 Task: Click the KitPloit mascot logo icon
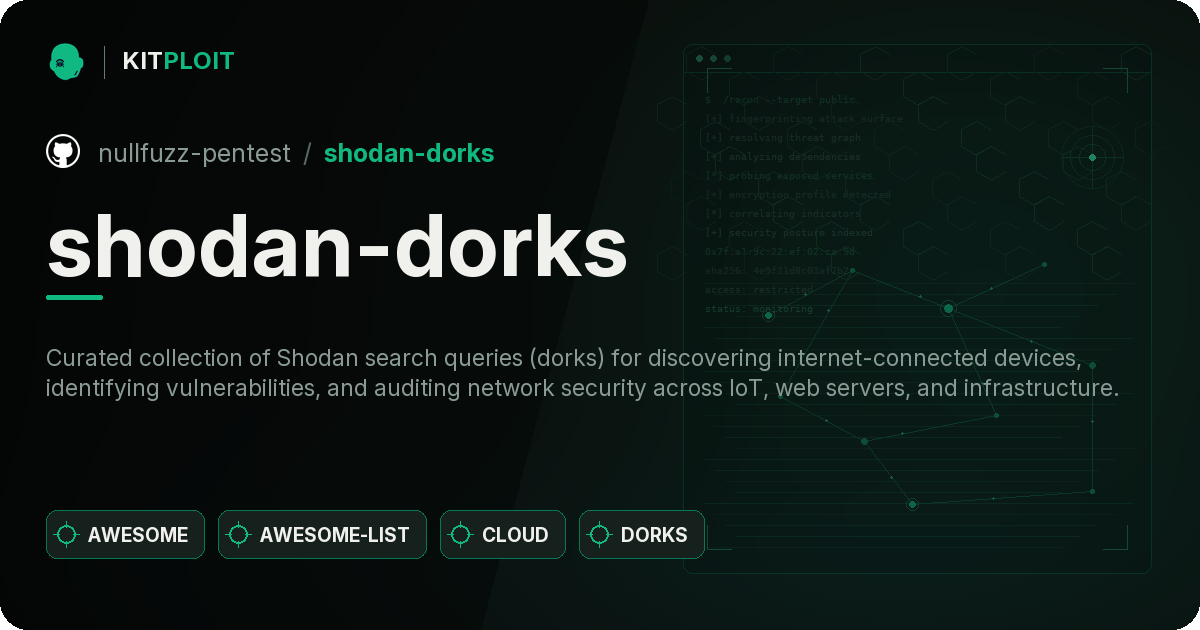tap(66, 61)
